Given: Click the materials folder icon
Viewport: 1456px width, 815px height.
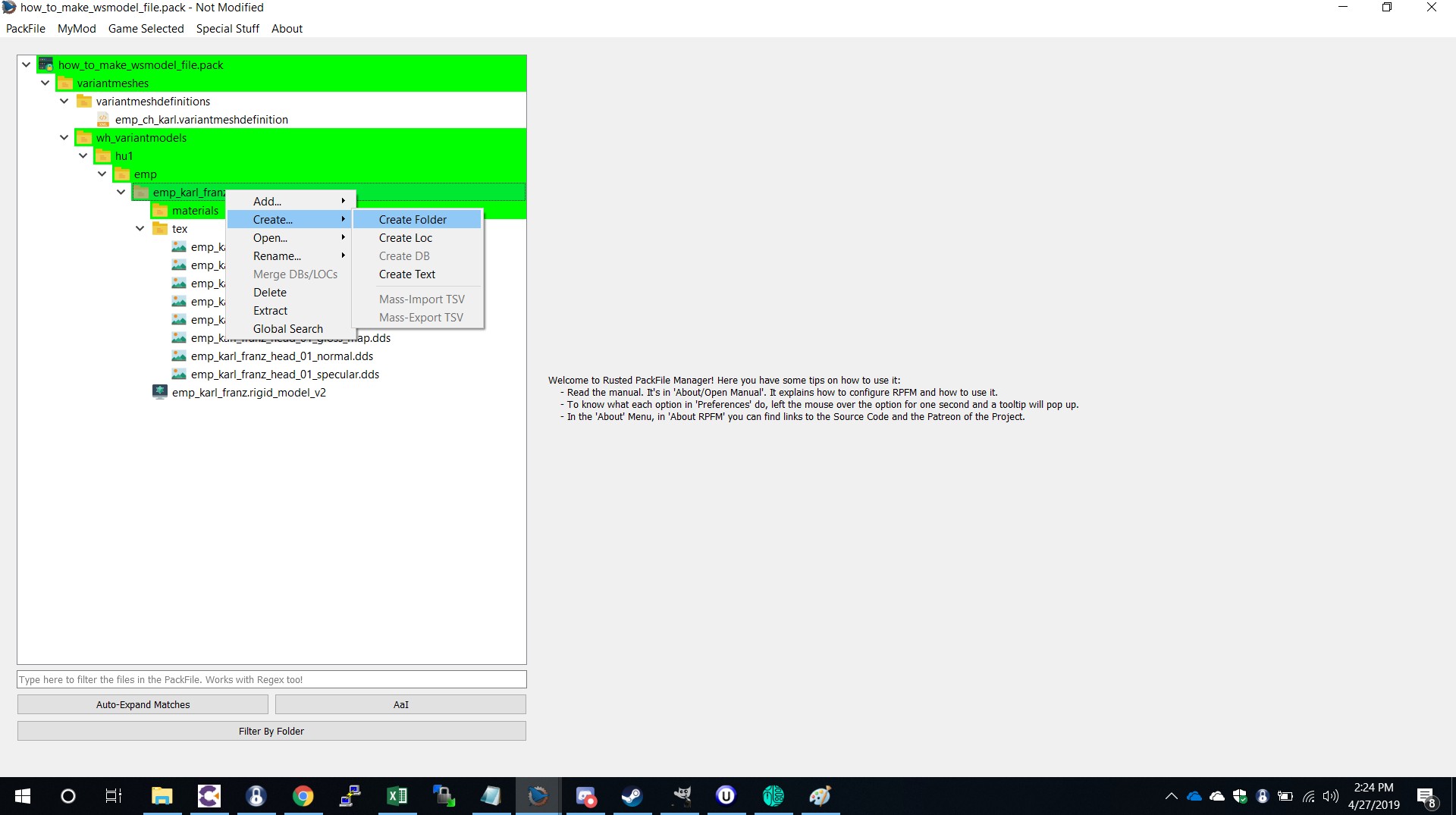Looking at the screenshot, I should click(x=160, y=211).
